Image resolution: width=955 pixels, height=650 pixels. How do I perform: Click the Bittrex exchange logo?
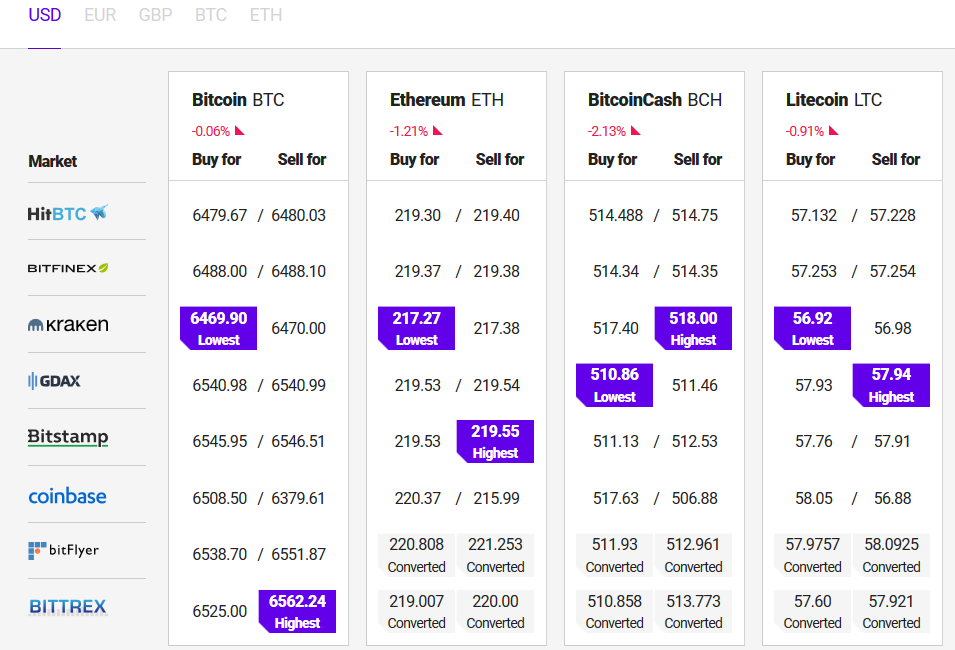point(68,607)
